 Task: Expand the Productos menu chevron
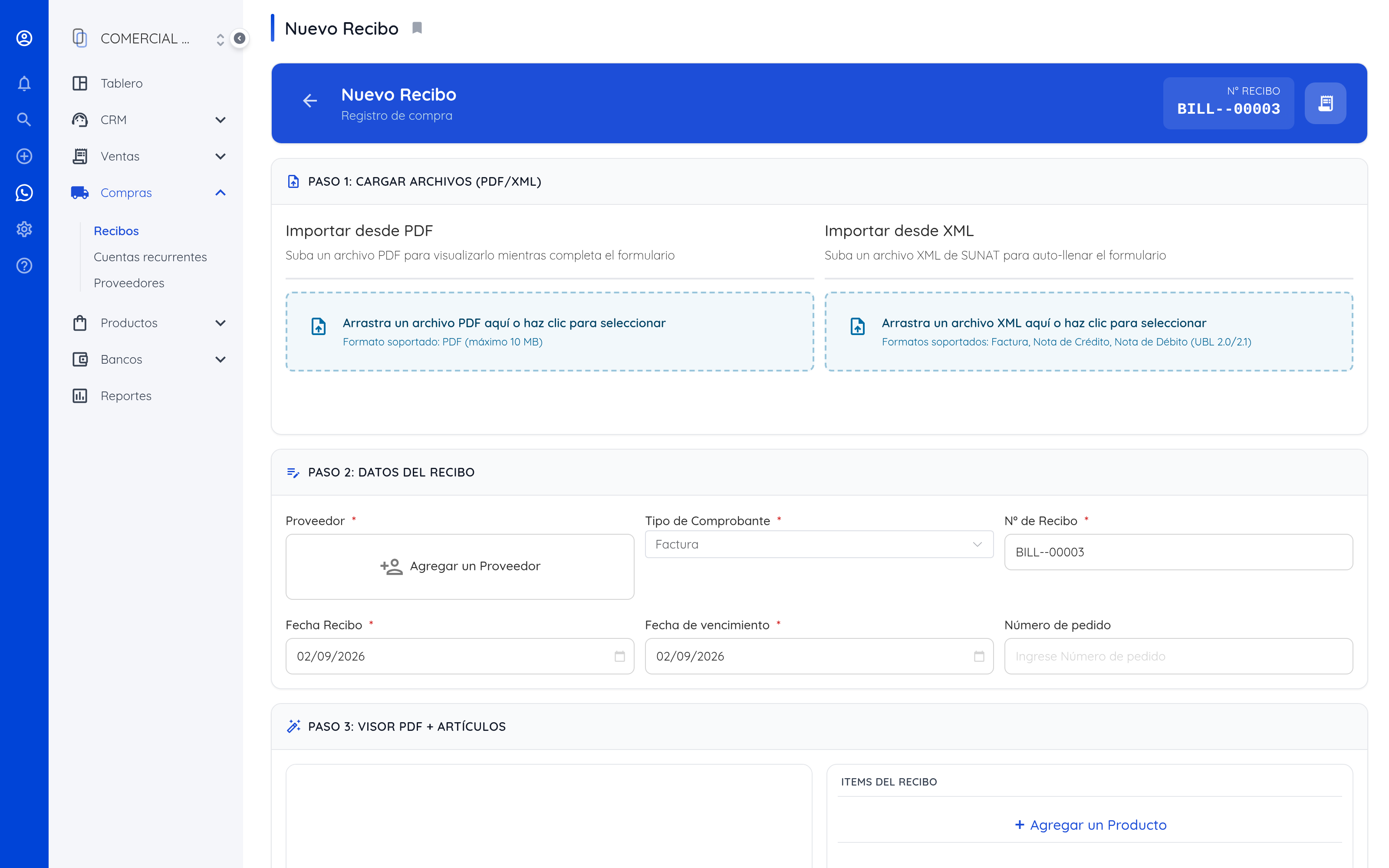221,322
